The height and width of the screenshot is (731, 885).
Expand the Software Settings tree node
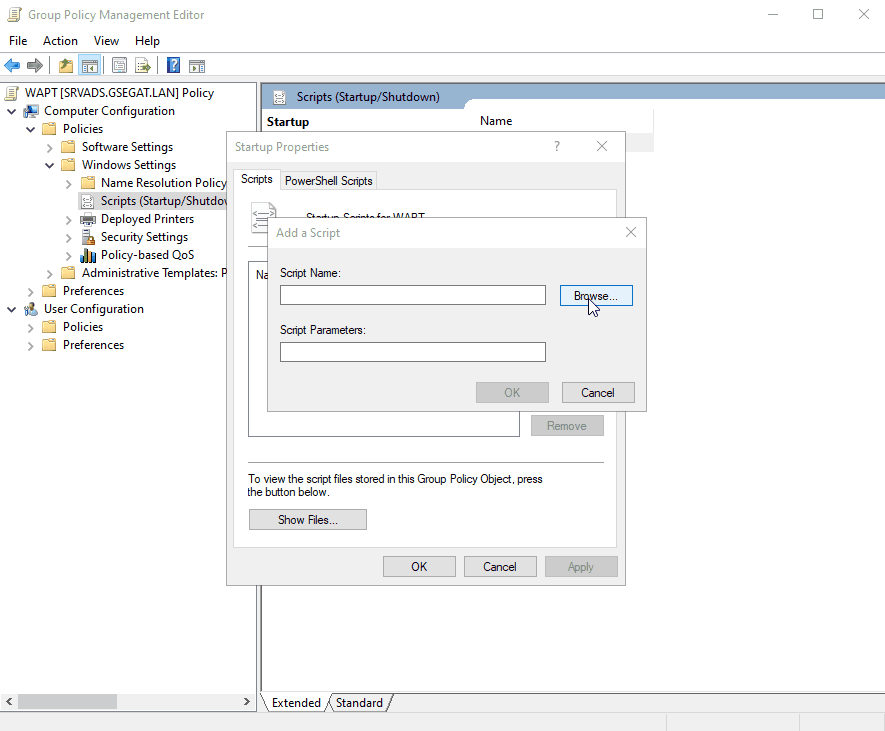pyautogui.click(x=50, y=147)
